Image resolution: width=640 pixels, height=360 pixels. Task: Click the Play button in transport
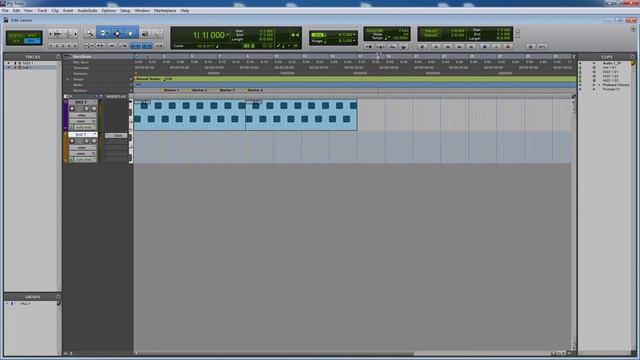click(496, 47)
